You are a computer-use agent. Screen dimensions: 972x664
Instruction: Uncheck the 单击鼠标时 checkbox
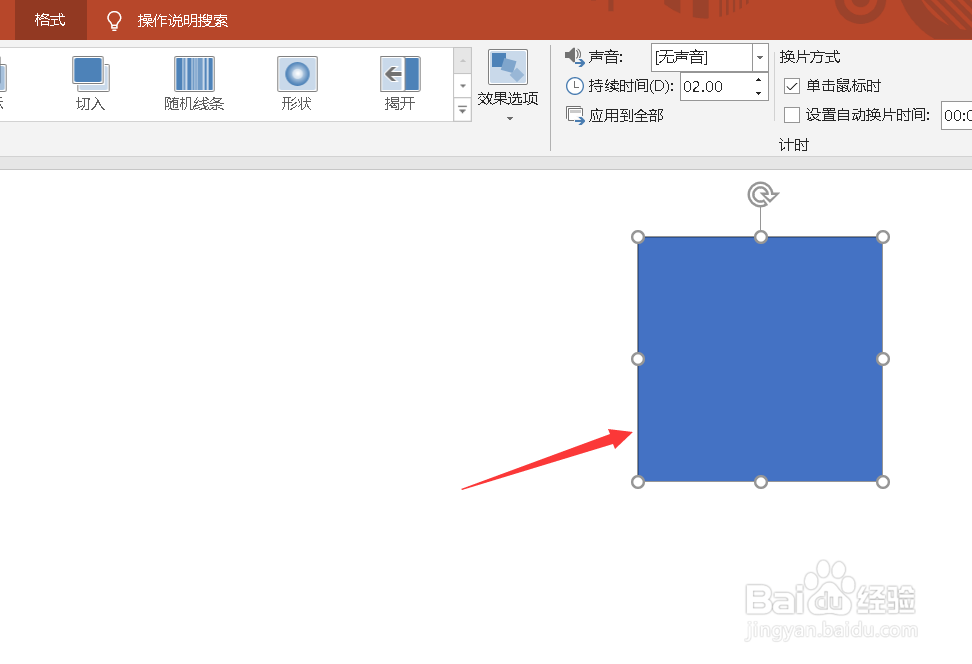pos(792,86)
